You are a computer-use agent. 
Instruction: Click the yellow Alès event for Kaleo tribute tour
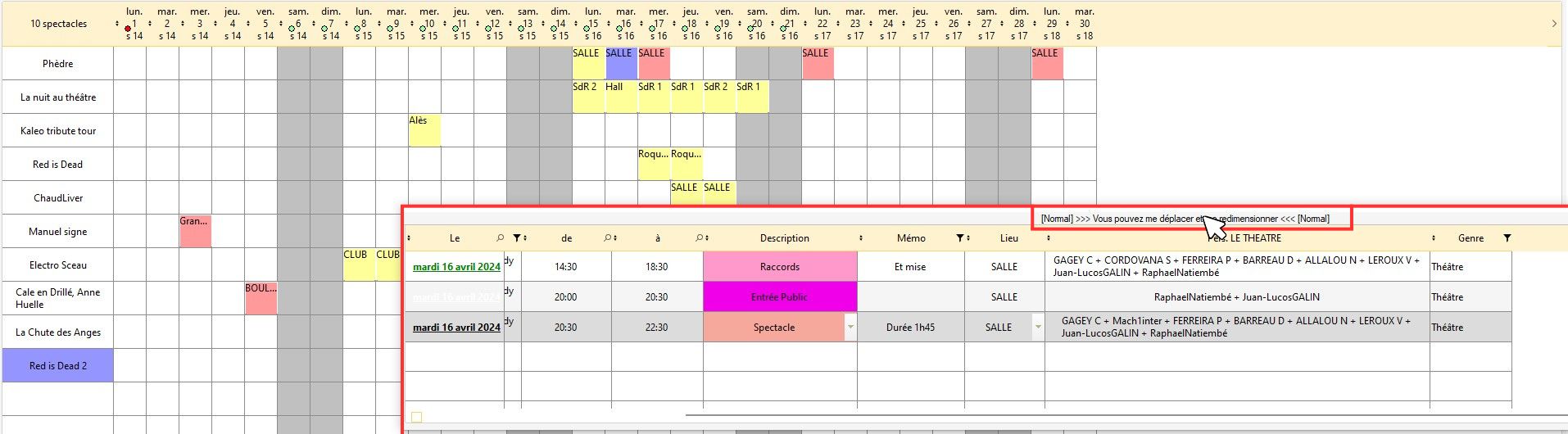pos(424,130)
